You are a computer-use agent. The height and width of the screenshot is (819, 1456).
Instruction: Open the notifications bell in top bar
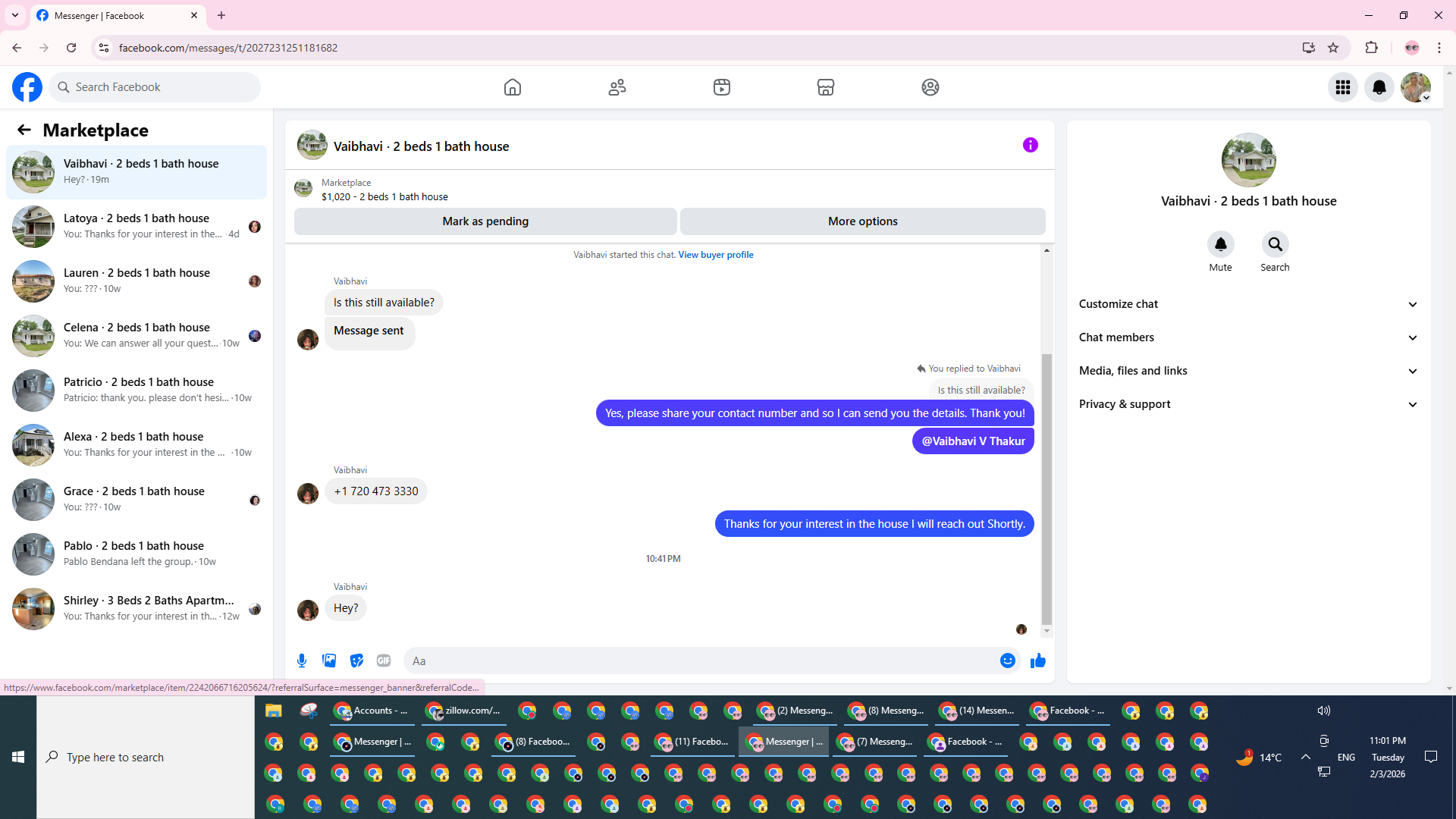pyautogui.click(x=1379, y=87)
